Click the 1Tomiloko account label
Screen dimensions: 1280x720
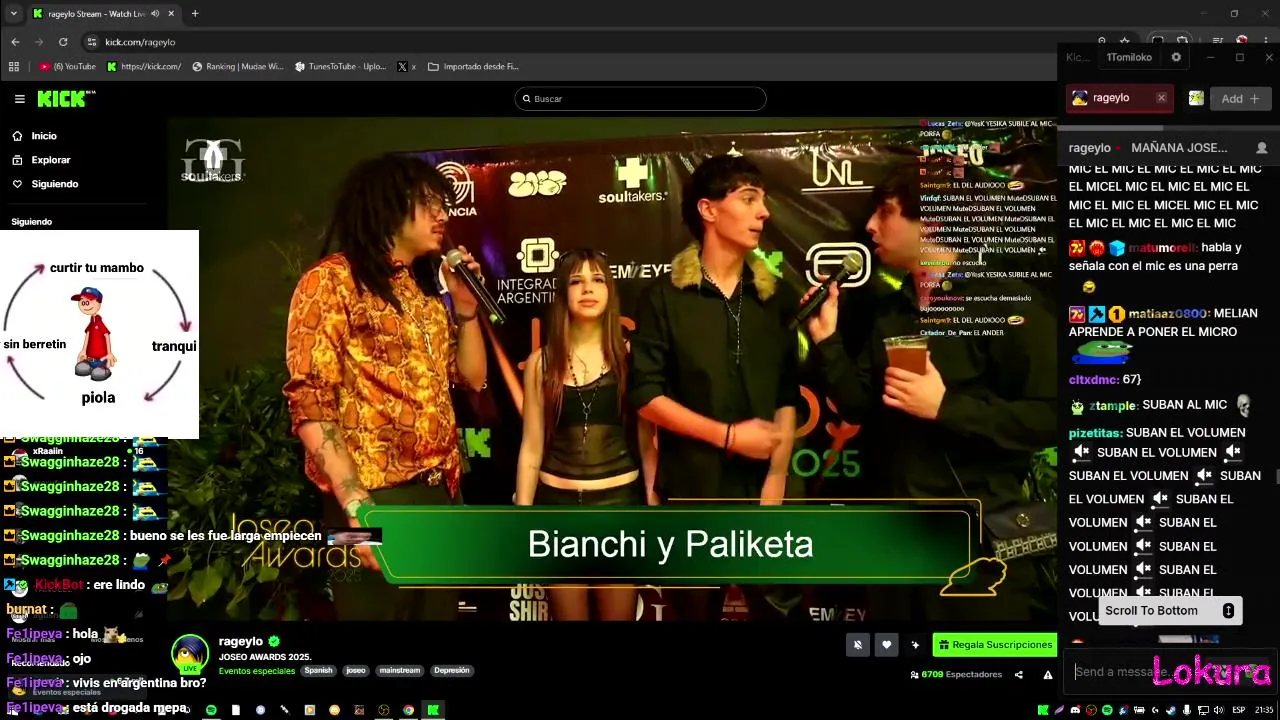pos(1129,57)
